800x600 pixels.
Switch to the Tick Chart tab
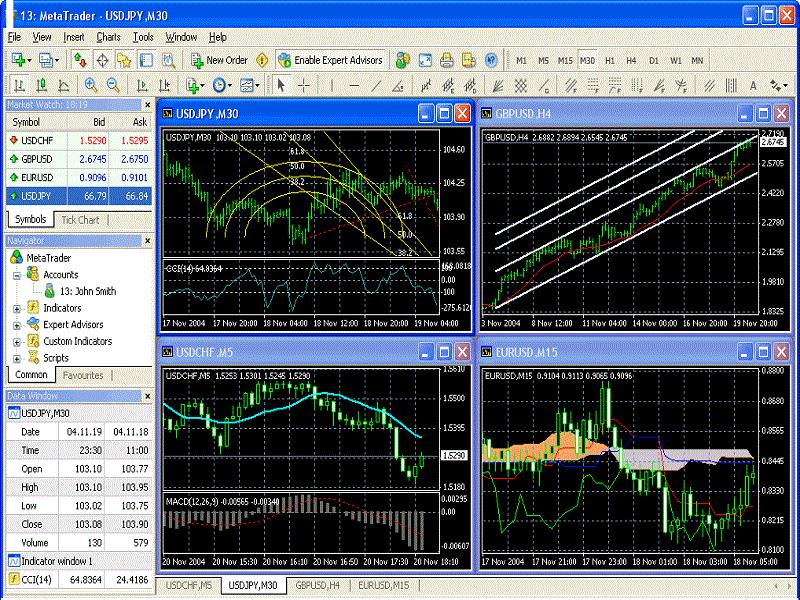[80, 220]
